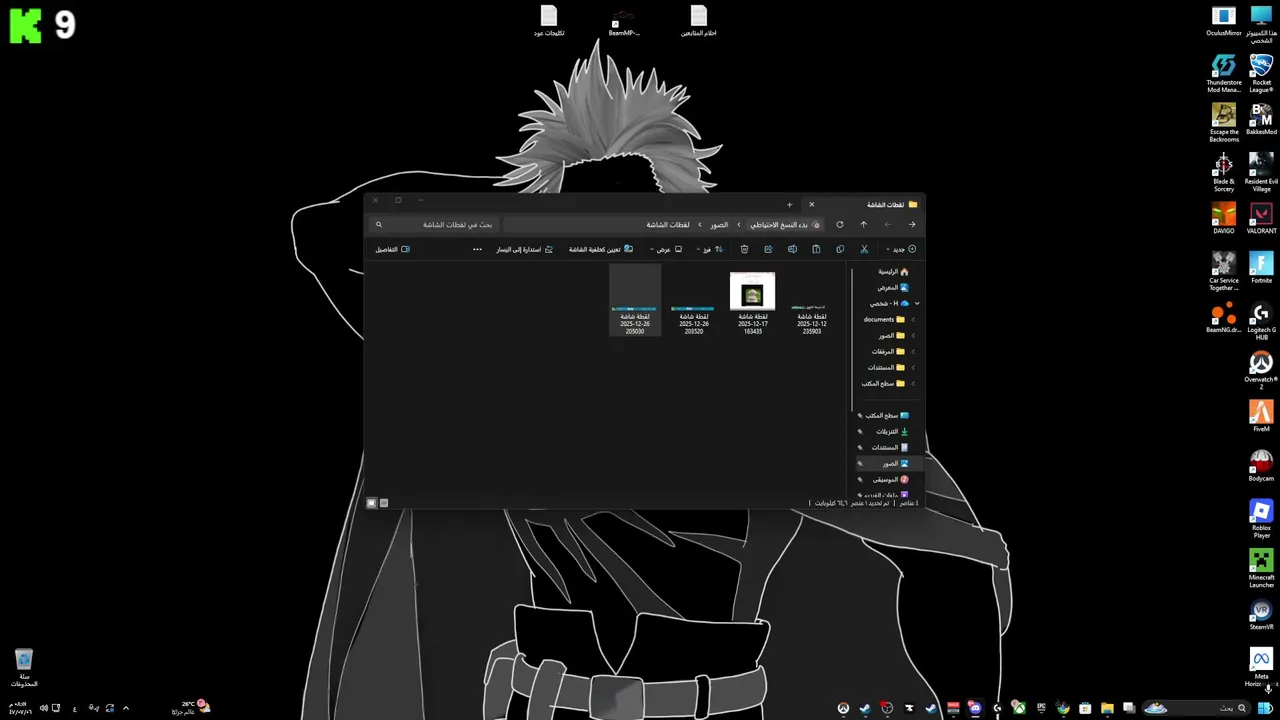Click the Share icon in Explorer toolbar
The image size is (1280, 720).
click(x=768, y=249)
